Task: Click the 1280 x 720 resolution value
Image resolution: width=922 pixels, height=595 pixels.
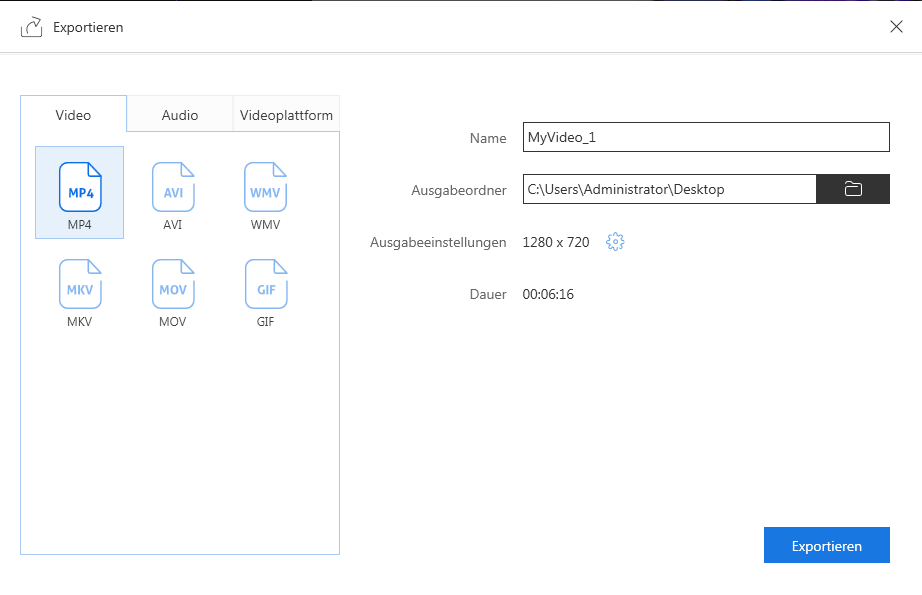Action: (556, 242)
